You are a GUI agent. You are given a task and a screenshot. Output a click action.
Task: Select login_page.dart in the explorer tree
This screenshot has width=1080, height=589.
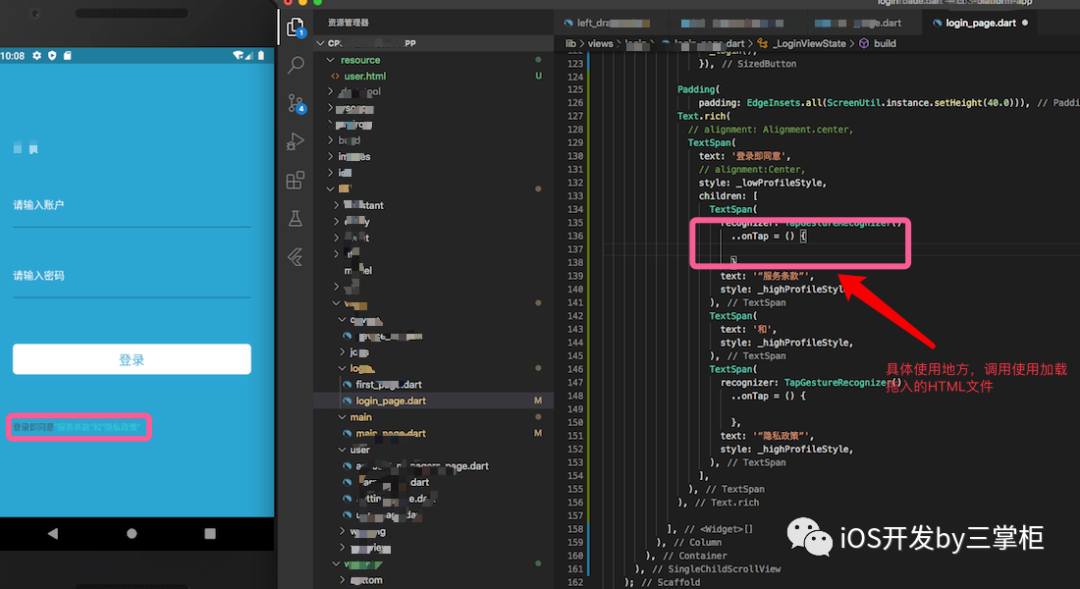pos(391,401)
